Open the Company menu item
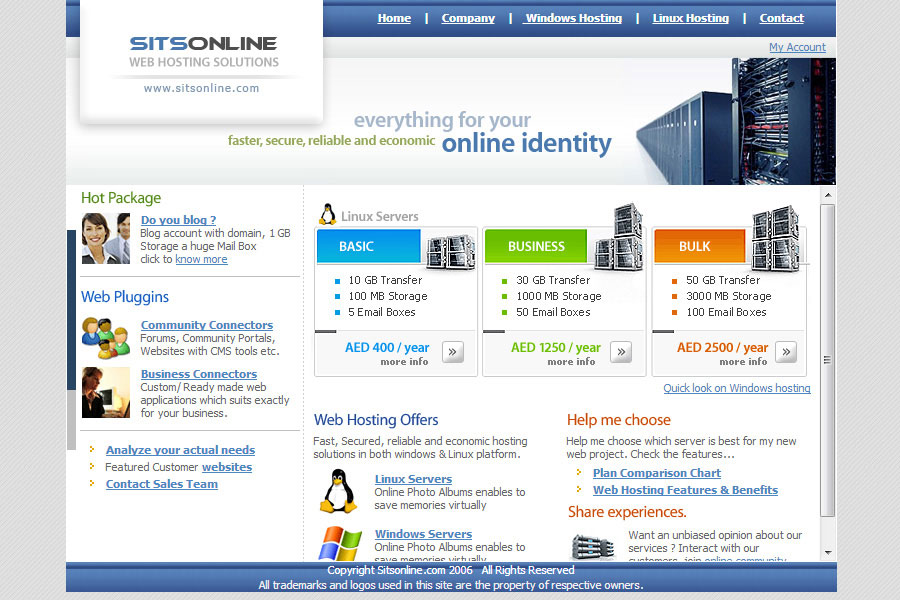The image size is (900, 600). (468, 18)
